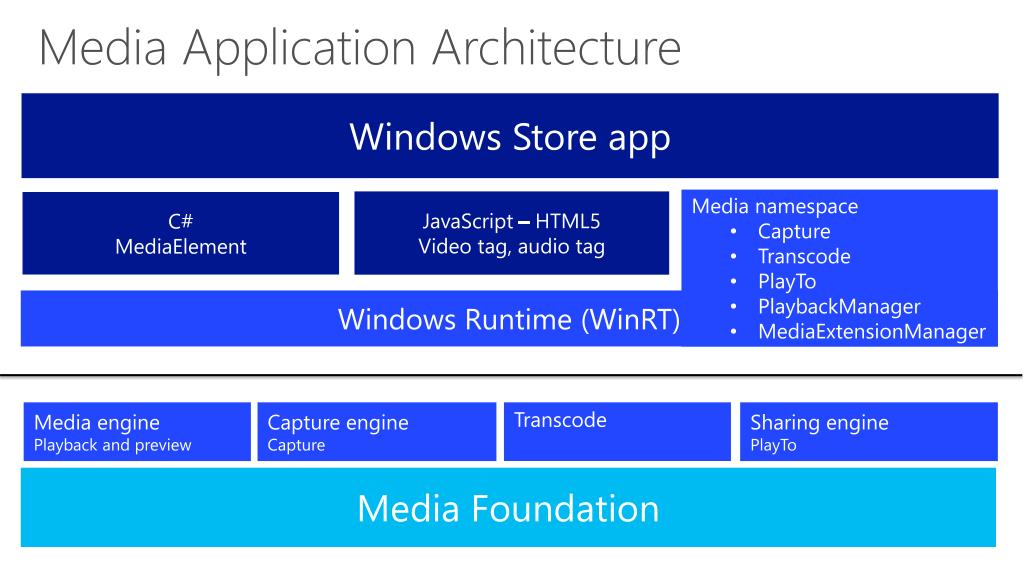Click the Media namespace heading
This screenshot has height=575, width=1023.
[774, 206]
